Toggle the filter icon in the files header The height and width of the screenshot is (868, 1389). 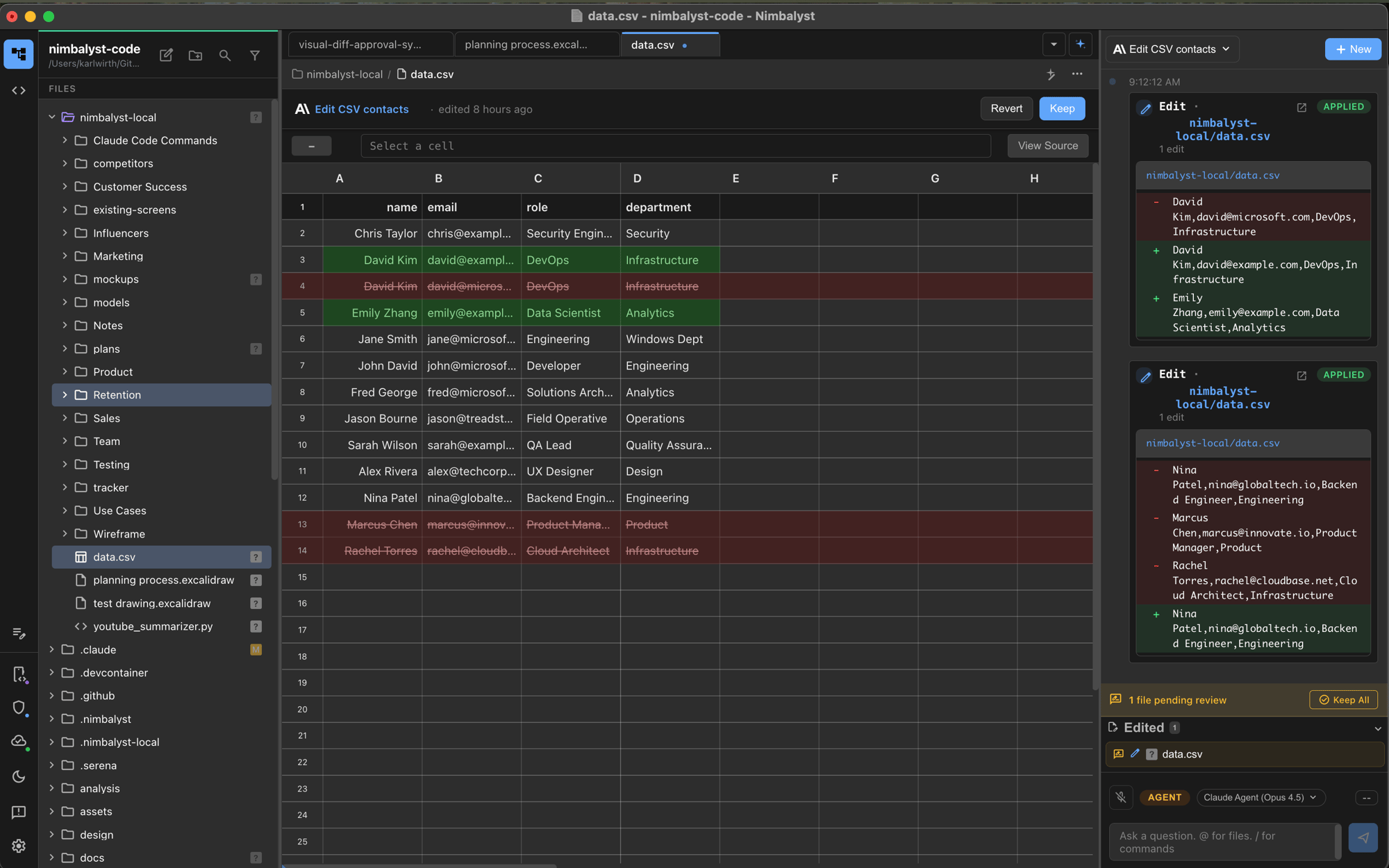(255, 55)
